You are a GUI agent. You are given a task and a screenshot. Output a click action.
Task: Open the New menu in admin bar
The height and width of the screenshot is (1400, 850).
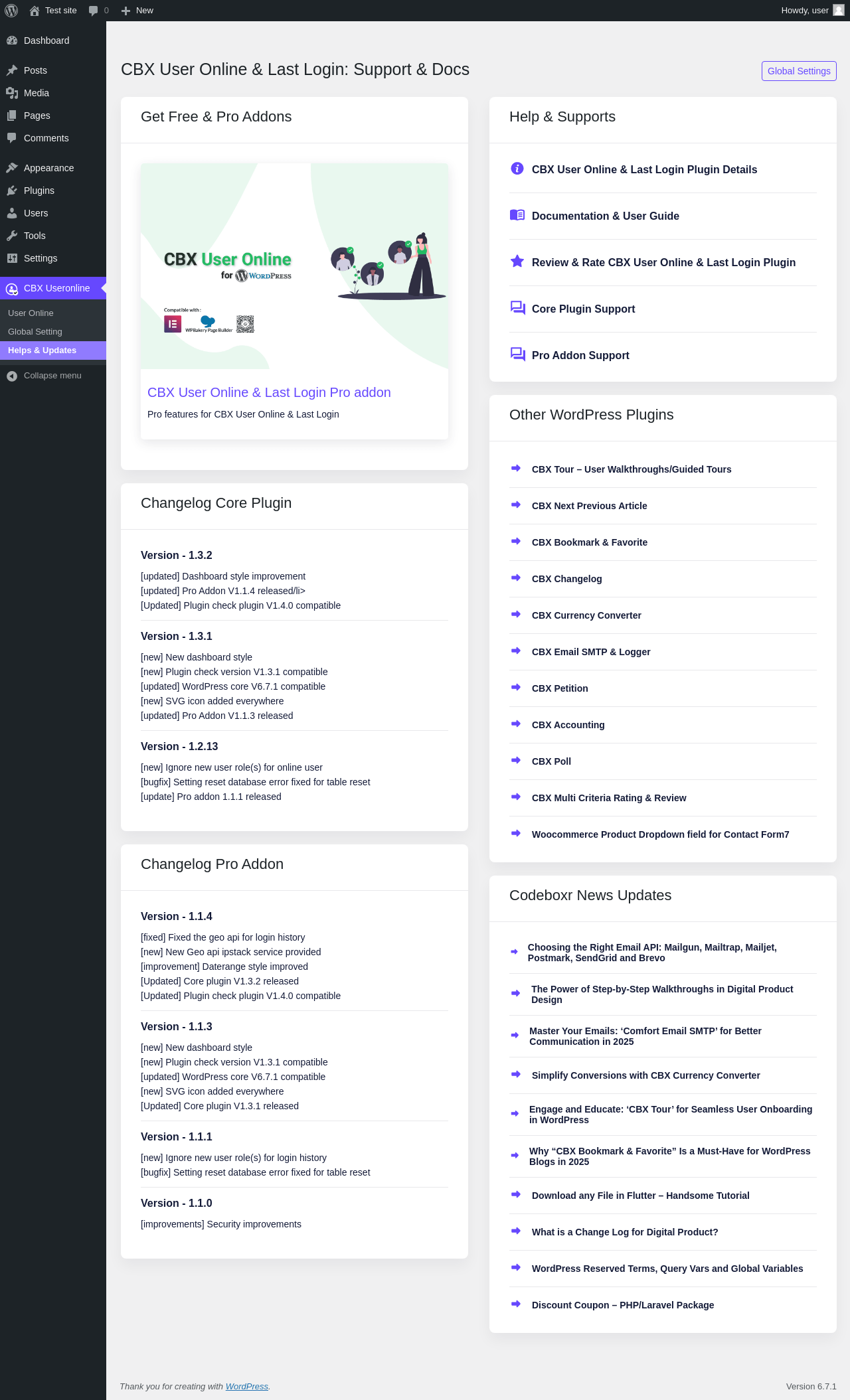137,11
